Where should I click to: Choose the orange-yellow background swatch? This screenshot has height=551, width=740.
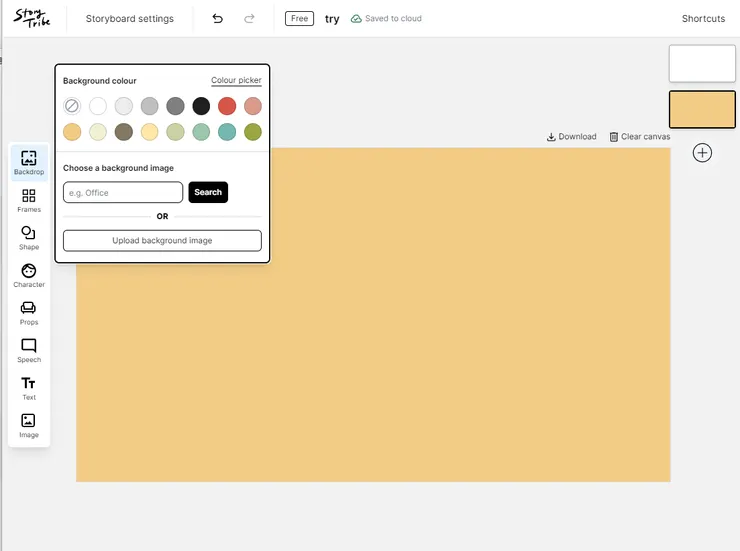[72, 132]
